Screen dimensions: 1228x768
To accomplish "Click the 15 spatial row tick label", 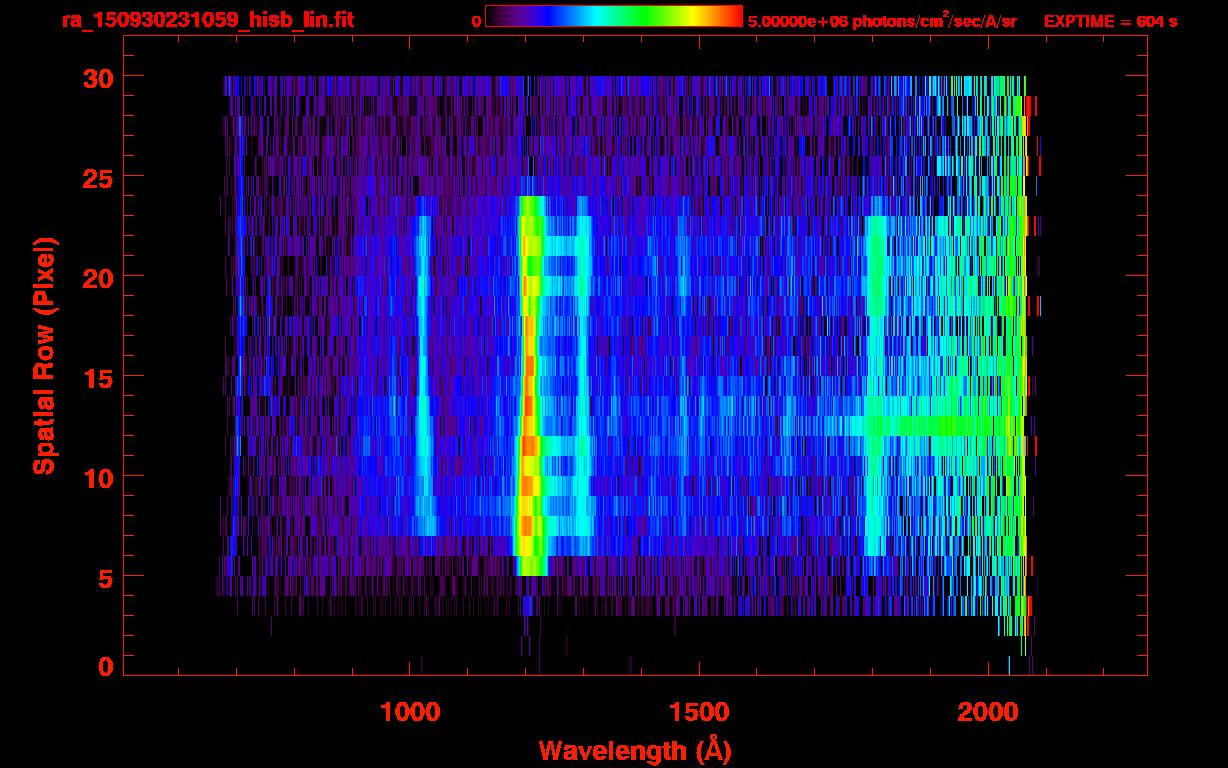I will (x=97, y=377).
